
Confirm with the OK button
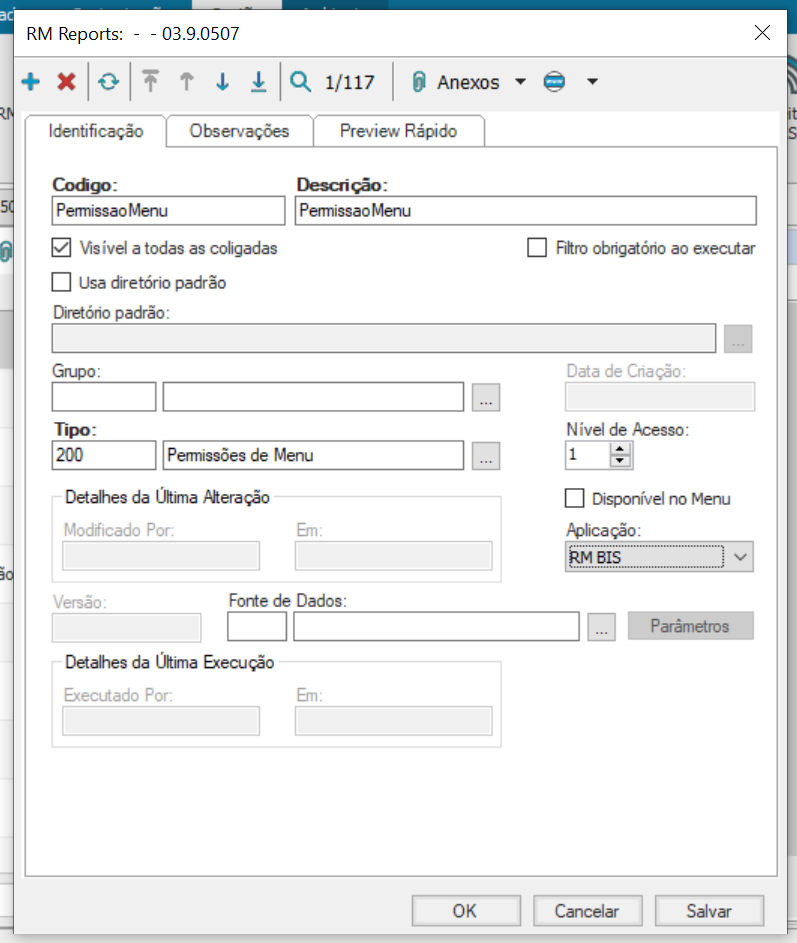[466, 911]
